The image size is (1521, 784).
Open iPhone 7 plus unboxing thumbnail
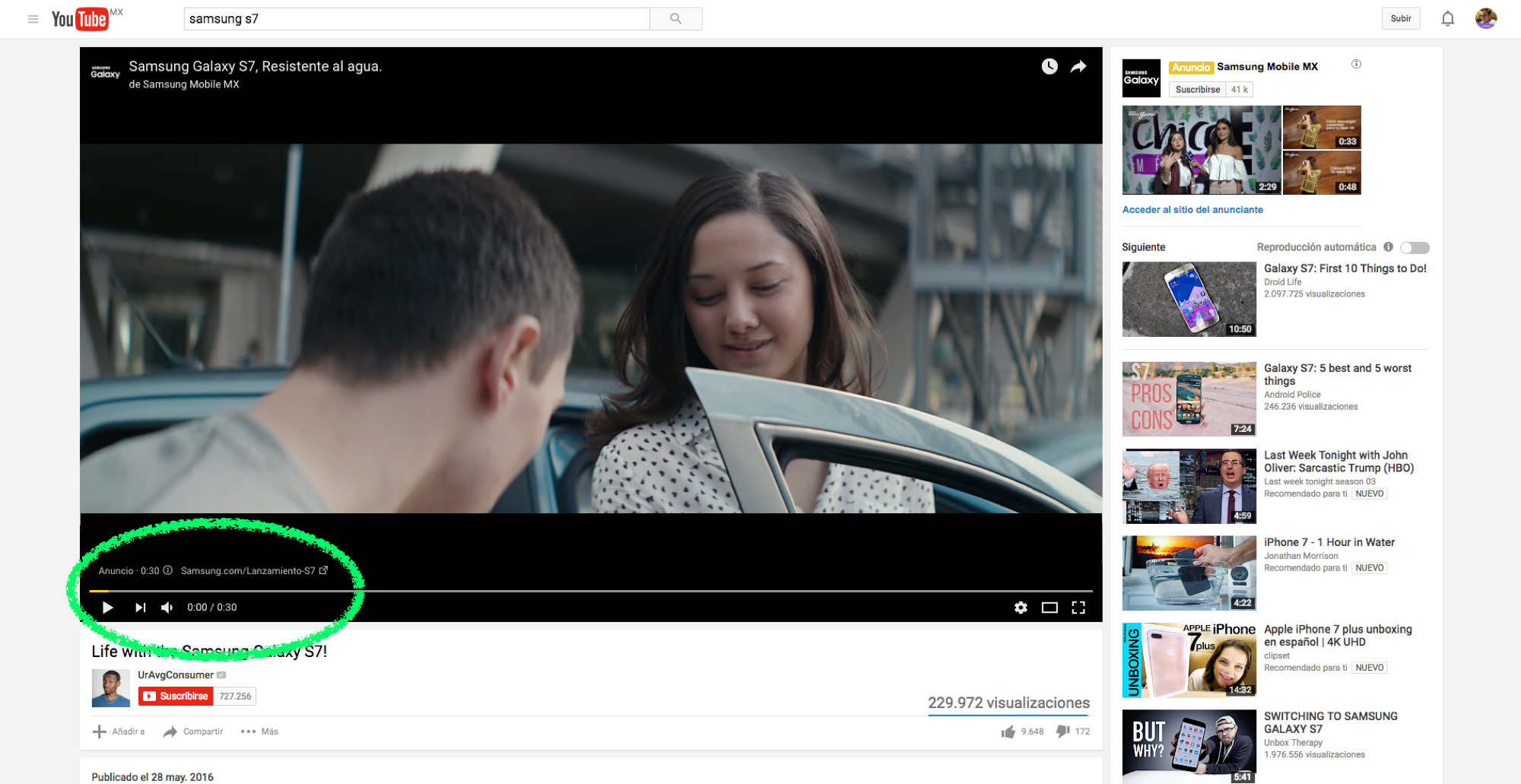pyautogui.click(x=1189, y=660)
